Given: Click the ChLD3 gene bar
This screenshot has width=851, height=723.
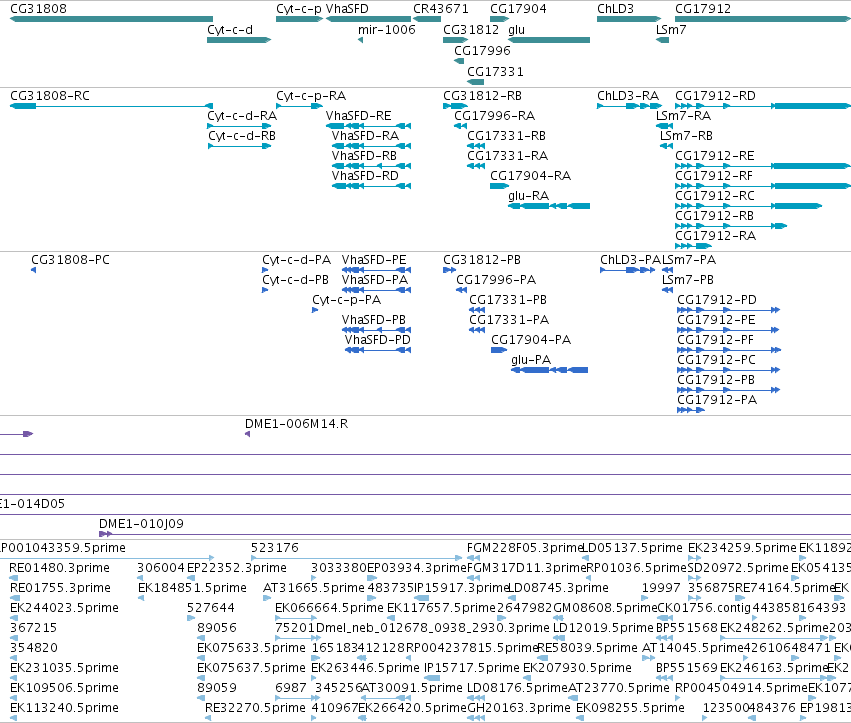Looking at the screenshot, I should pos(629,19).
